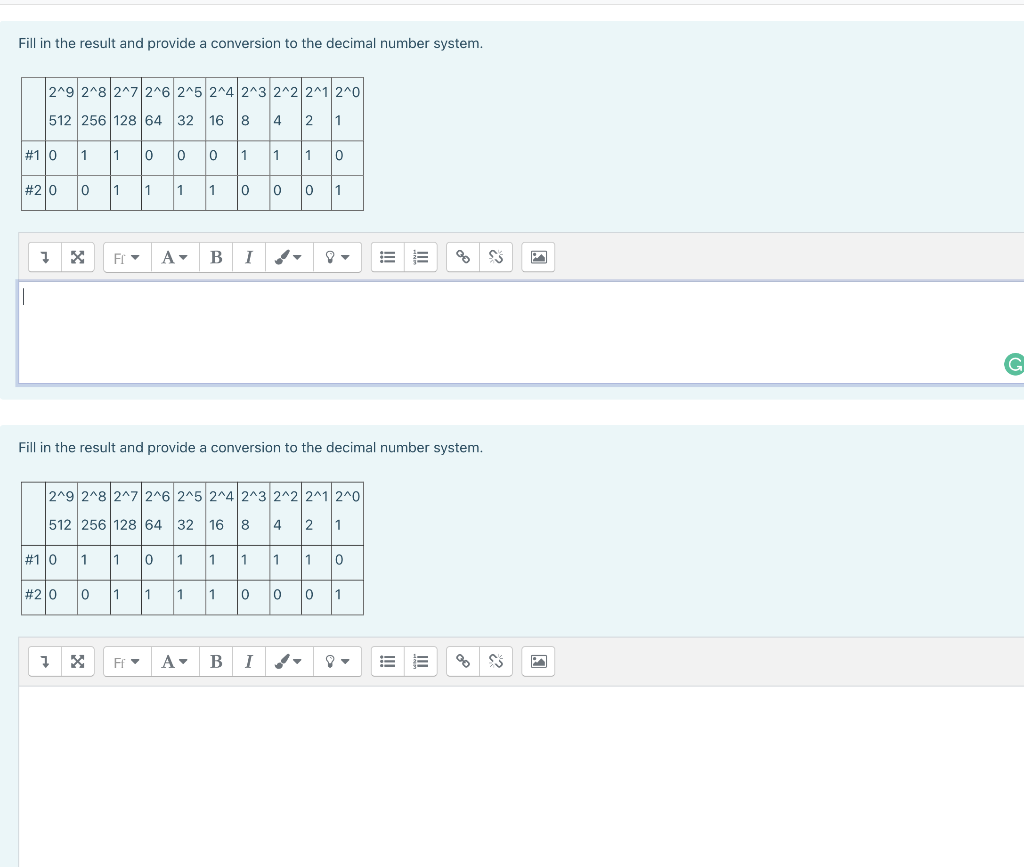Insert a hyperlink in the first editor
1024x867 pixels.
462,257
